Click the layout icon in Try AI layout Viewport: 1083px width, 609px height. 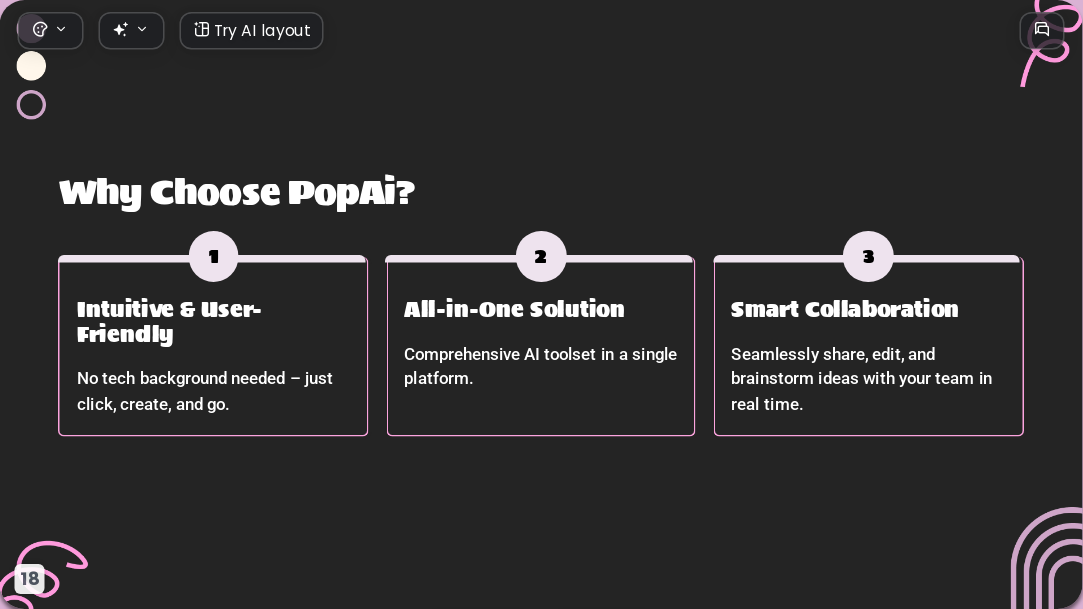coord(201,30)
